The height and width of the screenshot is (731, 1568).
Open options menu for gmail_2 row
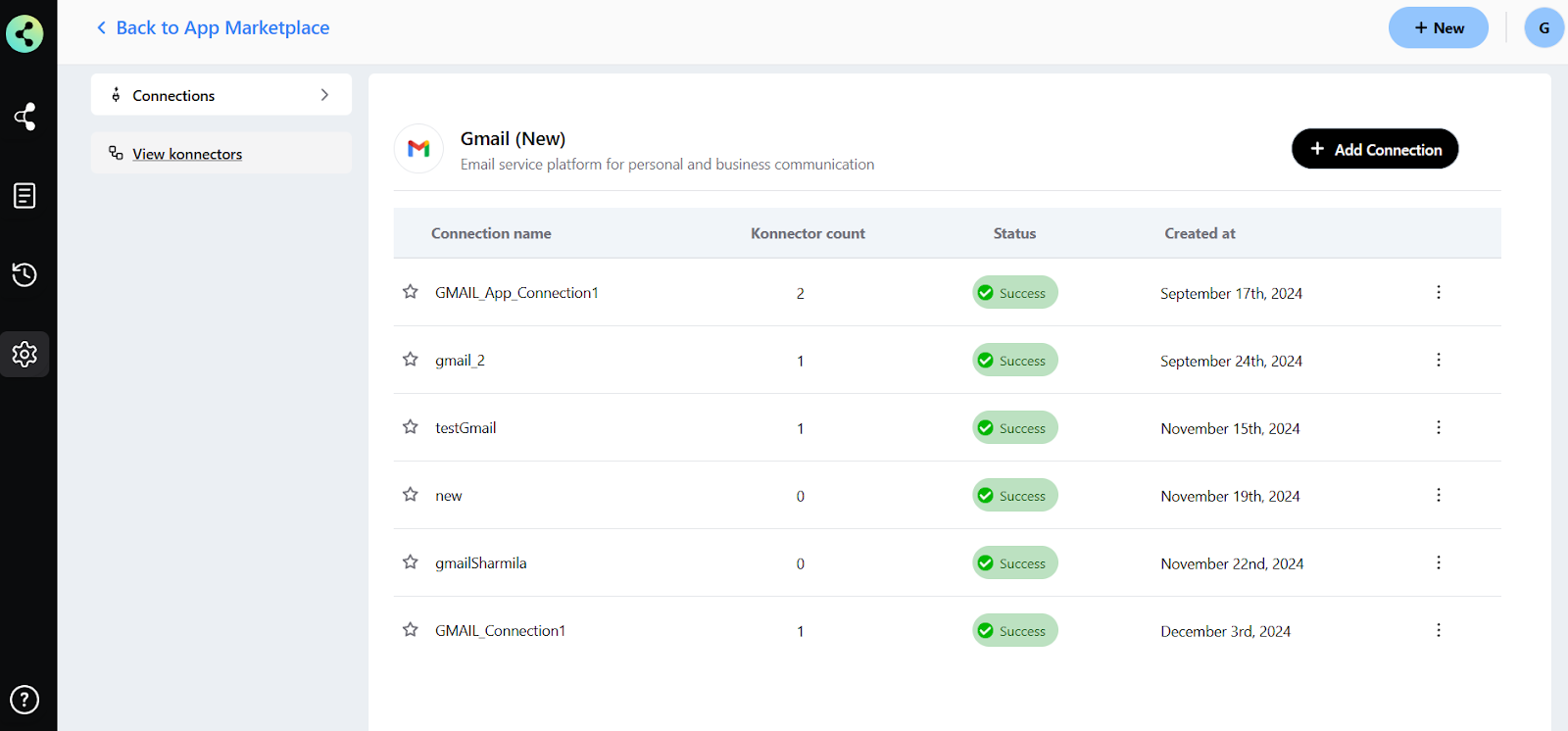[x=1438, y=360]
